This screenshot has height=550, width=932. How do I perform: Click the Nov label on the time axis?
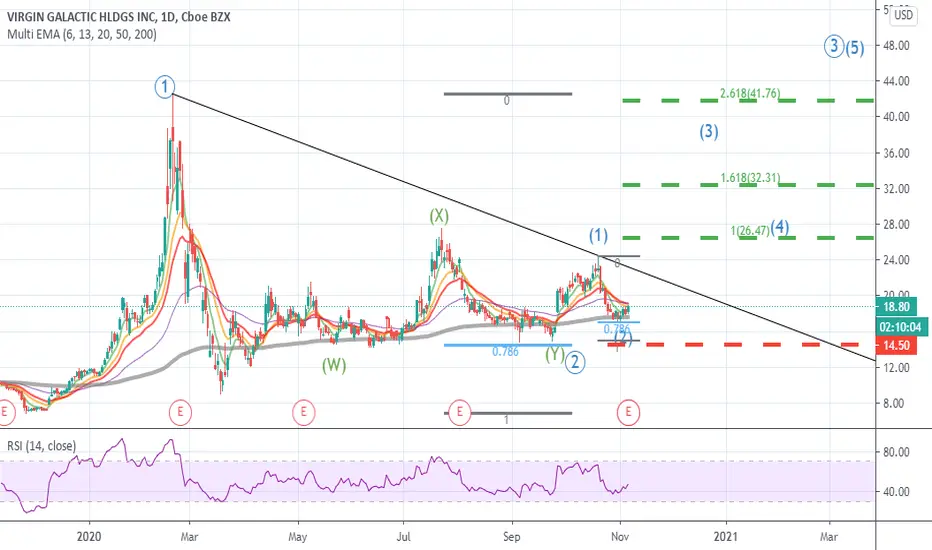[620, 537]
